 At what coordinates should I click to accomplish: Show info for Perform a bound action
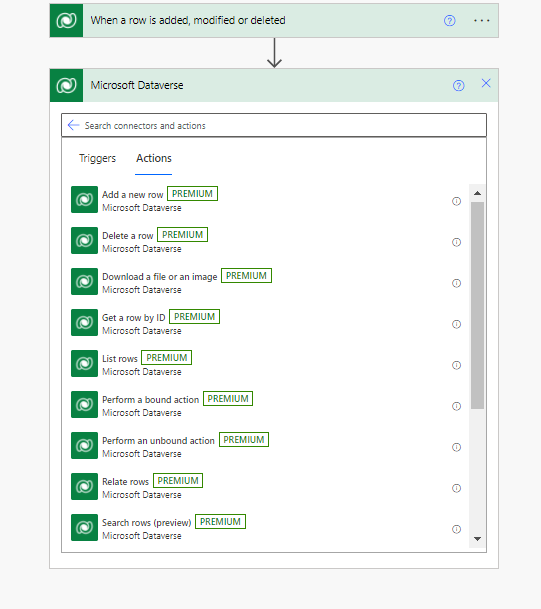click(456, 406)
